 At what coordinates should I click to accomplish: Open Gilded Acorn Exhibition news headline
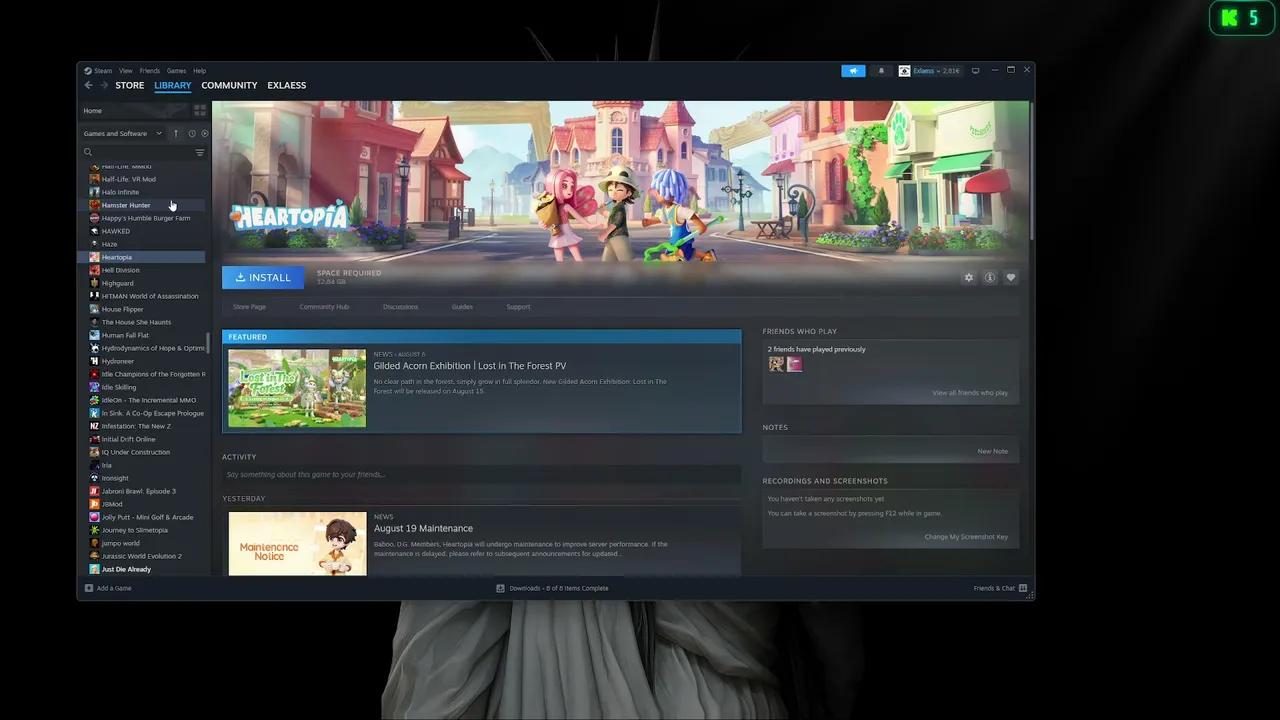pos(470,366)
